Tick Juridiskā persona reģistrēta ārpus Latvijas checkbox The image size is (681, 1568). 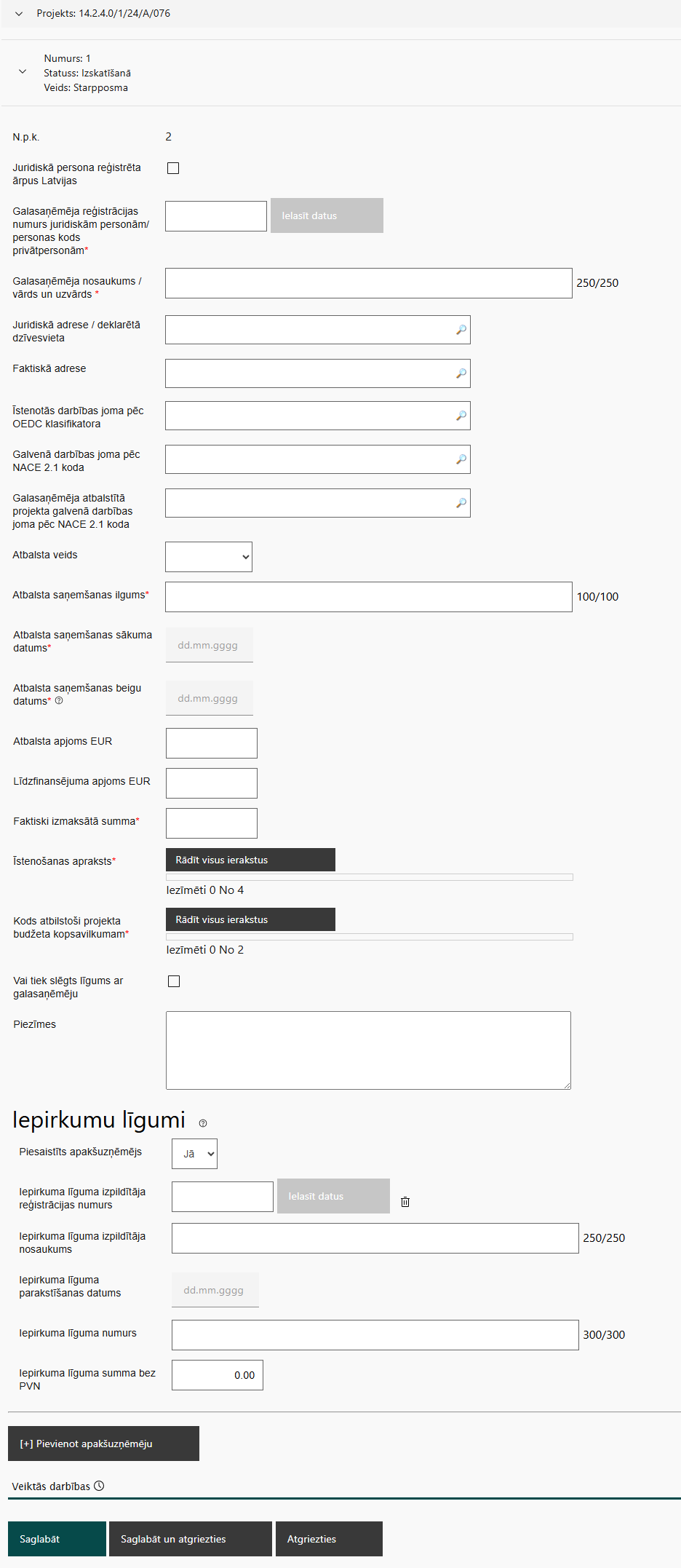click(x=173, y=168)
